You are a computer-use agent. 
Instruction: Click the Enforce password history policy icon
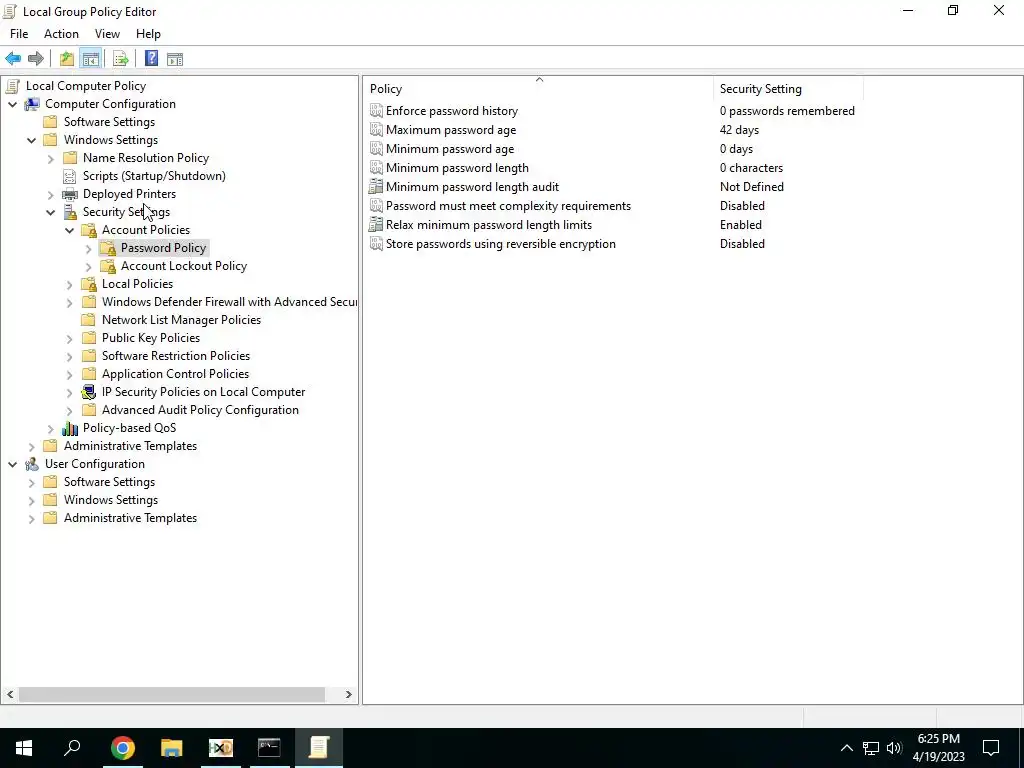[376, 111]
